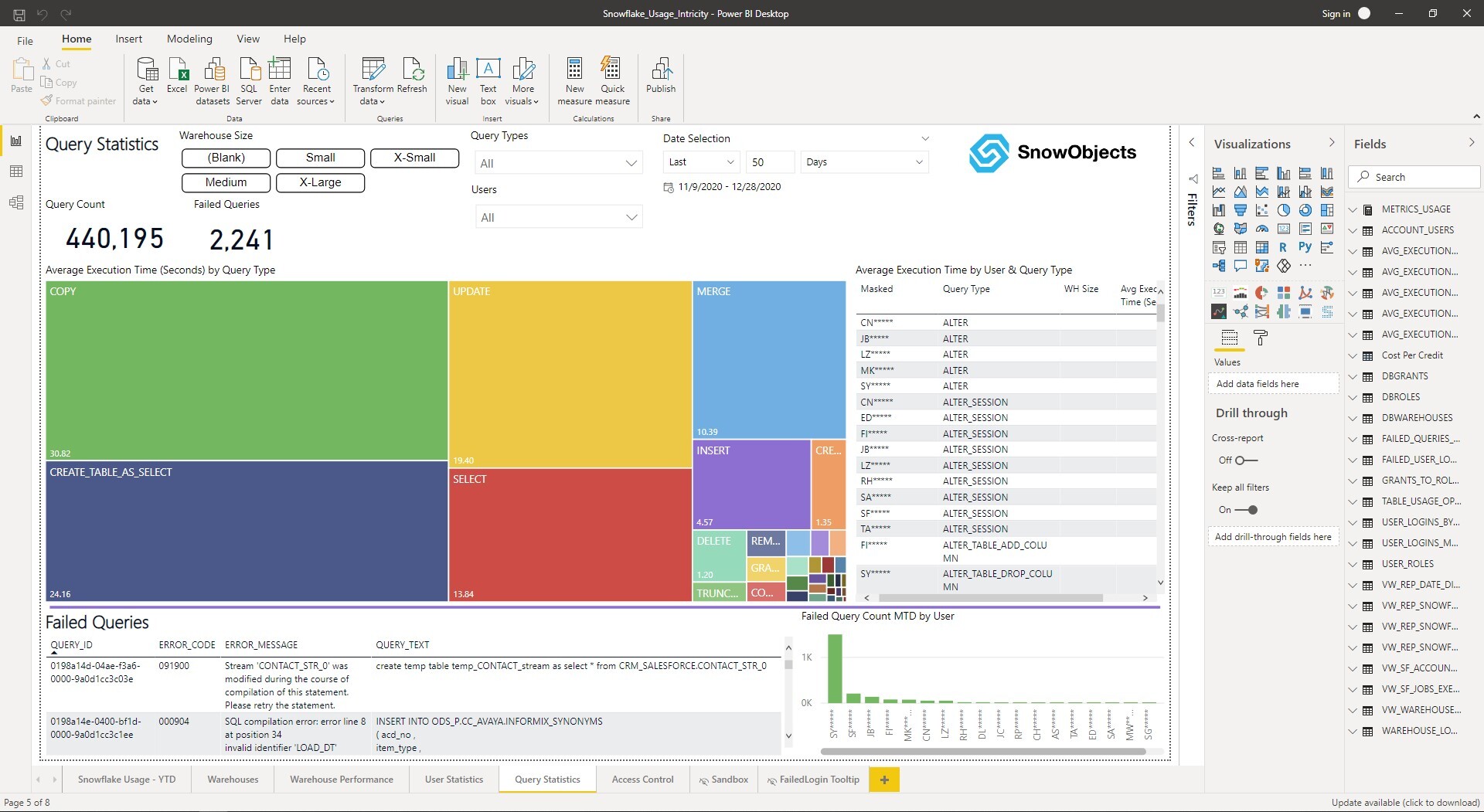1484x812 pixels.
Task: Open the Insert ribbon tab
Action: pyautogui.click(x=128, y=39)
